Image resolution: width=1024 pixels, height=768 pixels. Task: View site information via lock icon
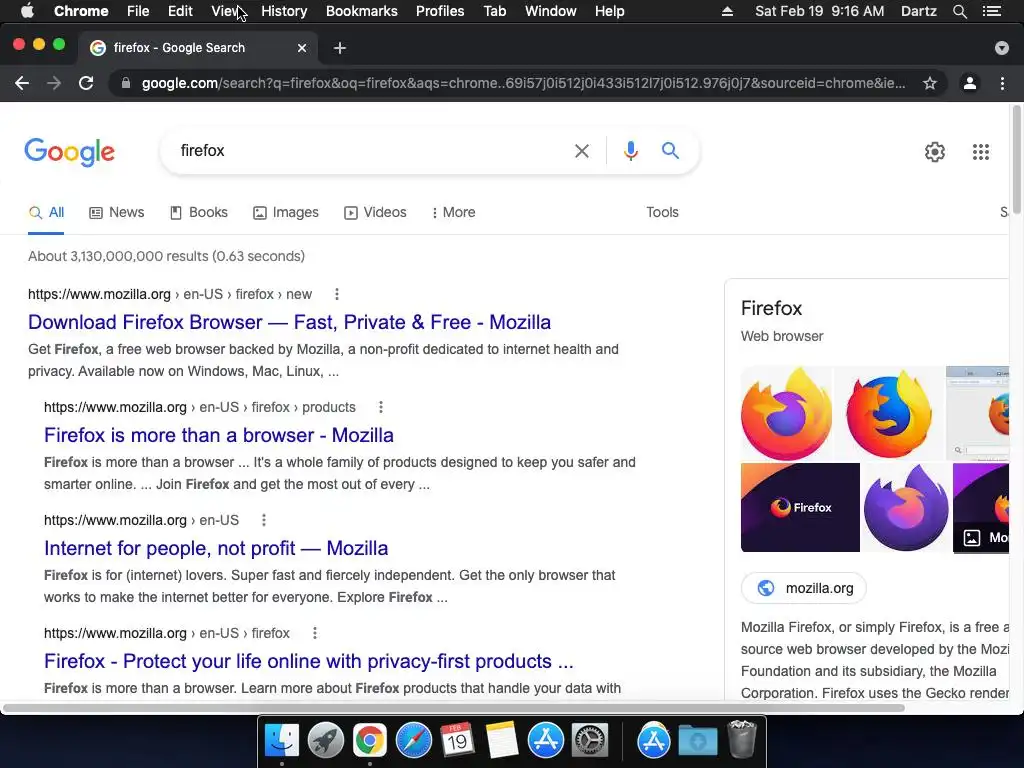pos(126,83)
